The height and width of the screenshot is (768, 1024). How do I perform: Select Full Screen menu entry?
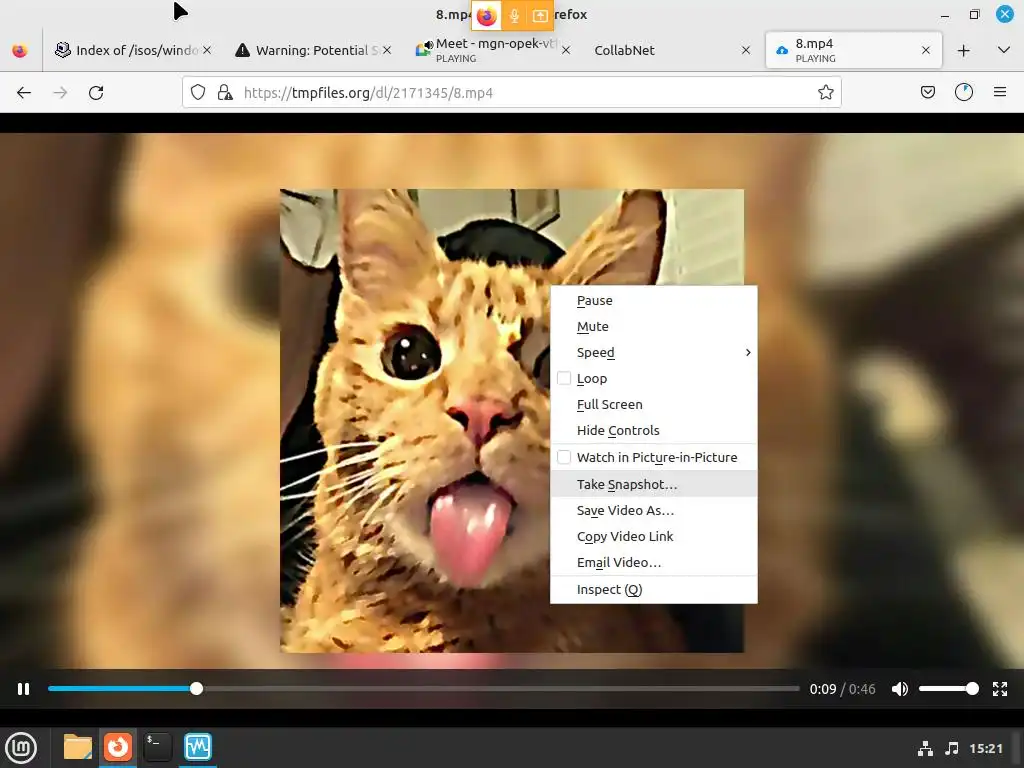click(x=654, y=404)
